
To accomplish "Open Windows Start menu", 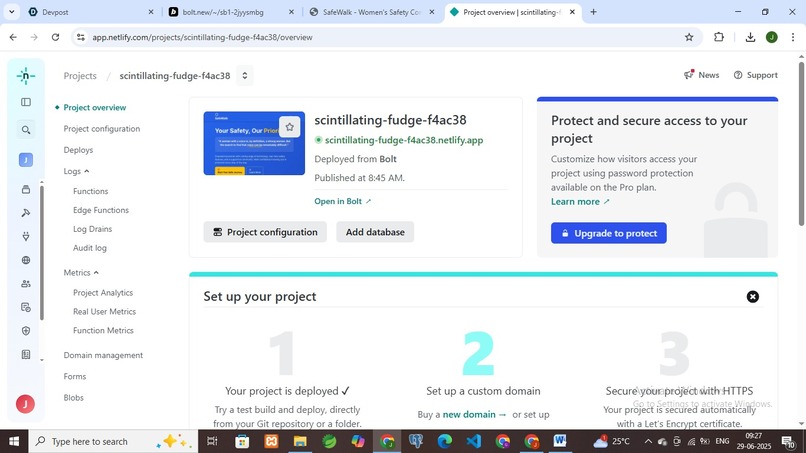I will pyautogui.click(x=14, y=441).
